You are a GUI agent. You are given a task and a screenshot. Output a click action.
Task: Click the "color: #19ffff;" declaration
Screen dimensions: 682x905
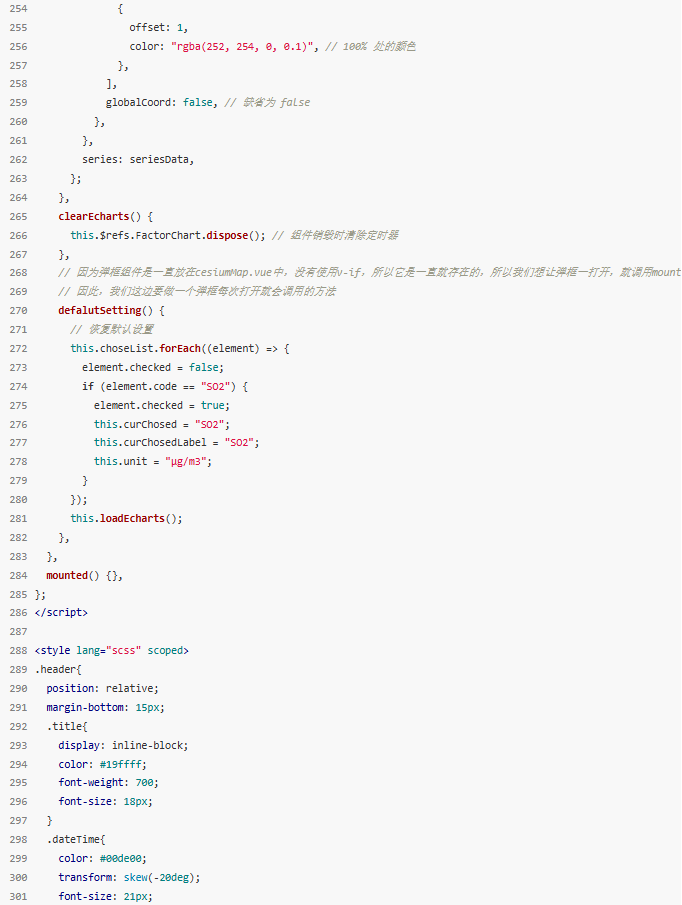[103, 765]
